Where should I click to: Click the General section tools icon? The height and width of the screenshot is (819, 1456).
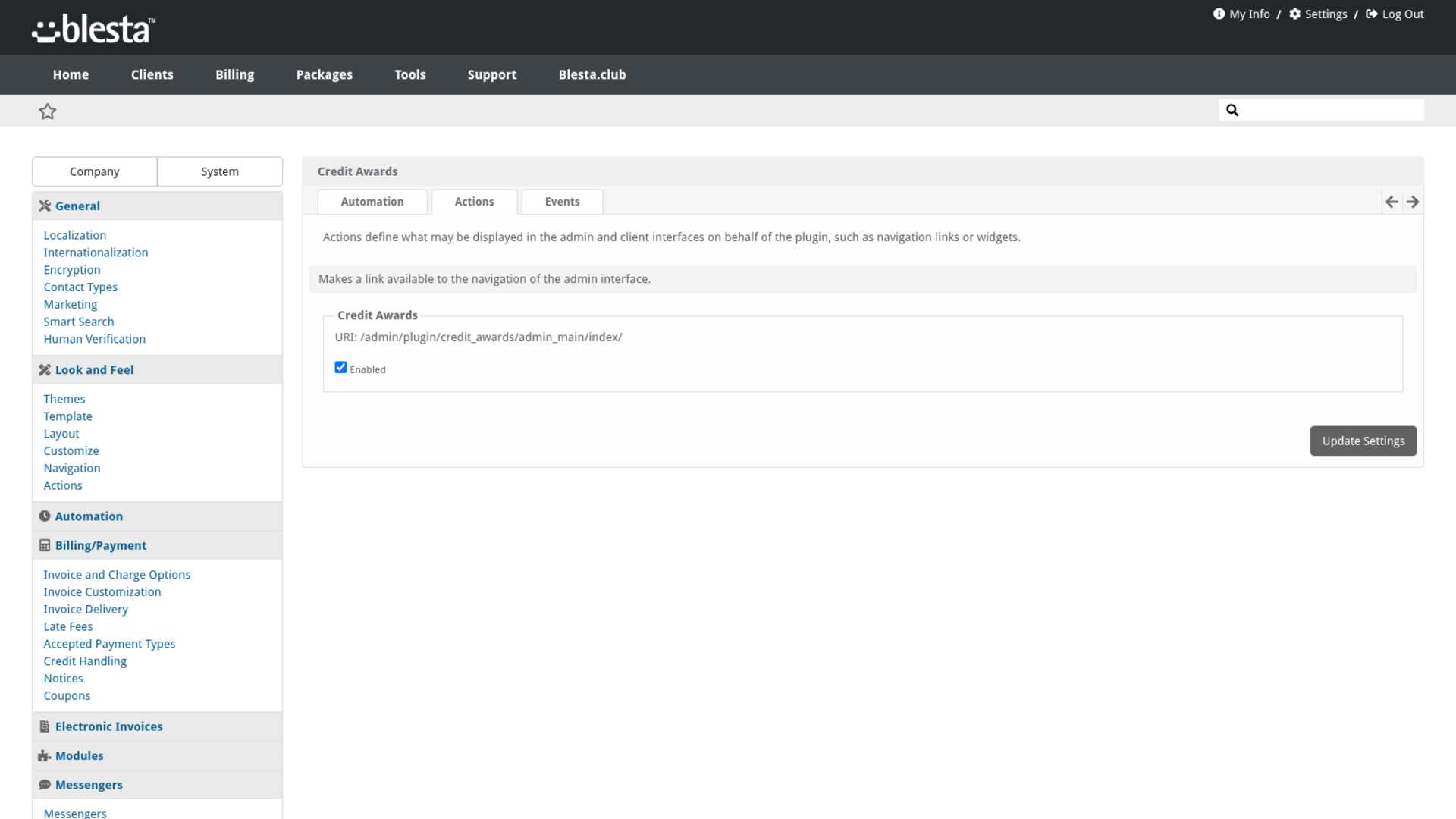(45, 206)
